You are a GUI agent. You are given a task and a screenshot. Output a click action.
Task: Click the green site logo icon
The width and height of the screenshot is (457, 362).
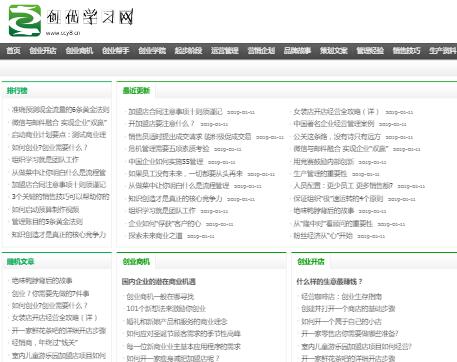25,20
